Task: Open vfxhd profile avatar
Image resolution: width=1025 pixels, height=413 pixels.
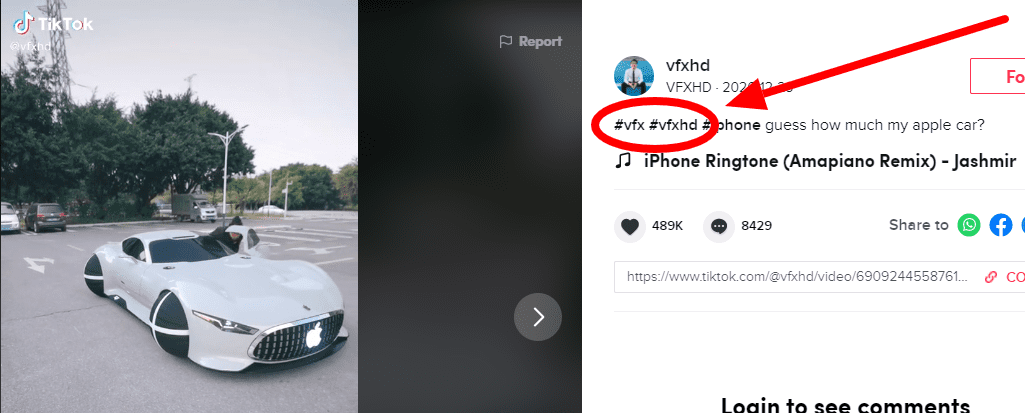Action: (x=634, y=76)
